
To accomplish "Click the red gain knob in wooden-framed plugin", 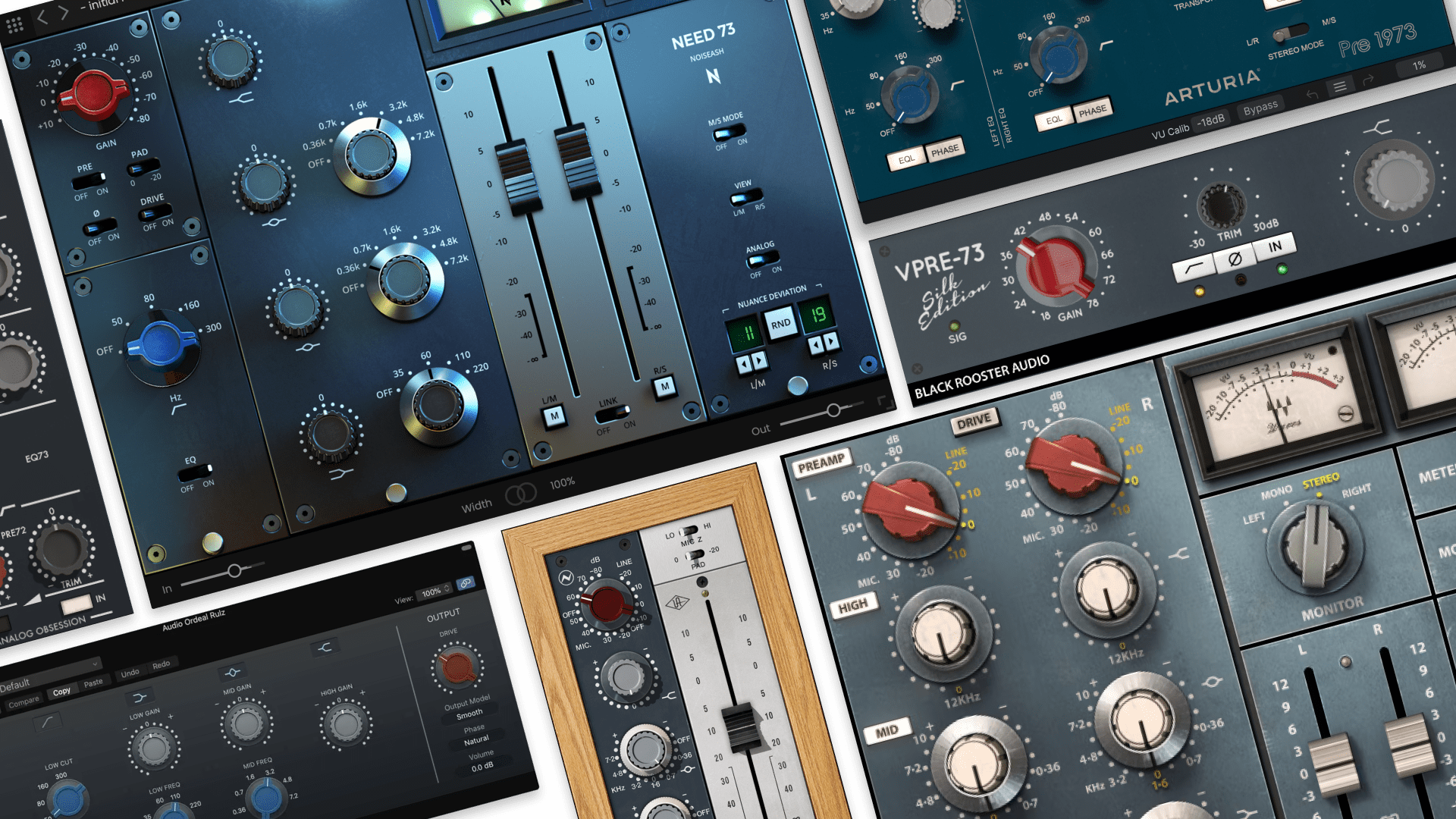I will click(607, 604).
